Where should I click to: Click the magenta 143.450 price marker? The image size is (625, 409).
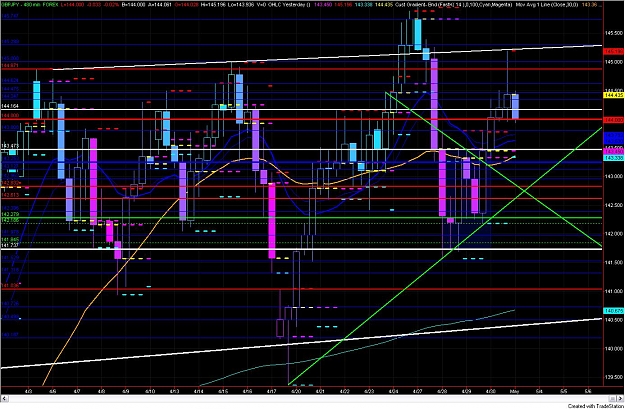(x=613, y=152)
